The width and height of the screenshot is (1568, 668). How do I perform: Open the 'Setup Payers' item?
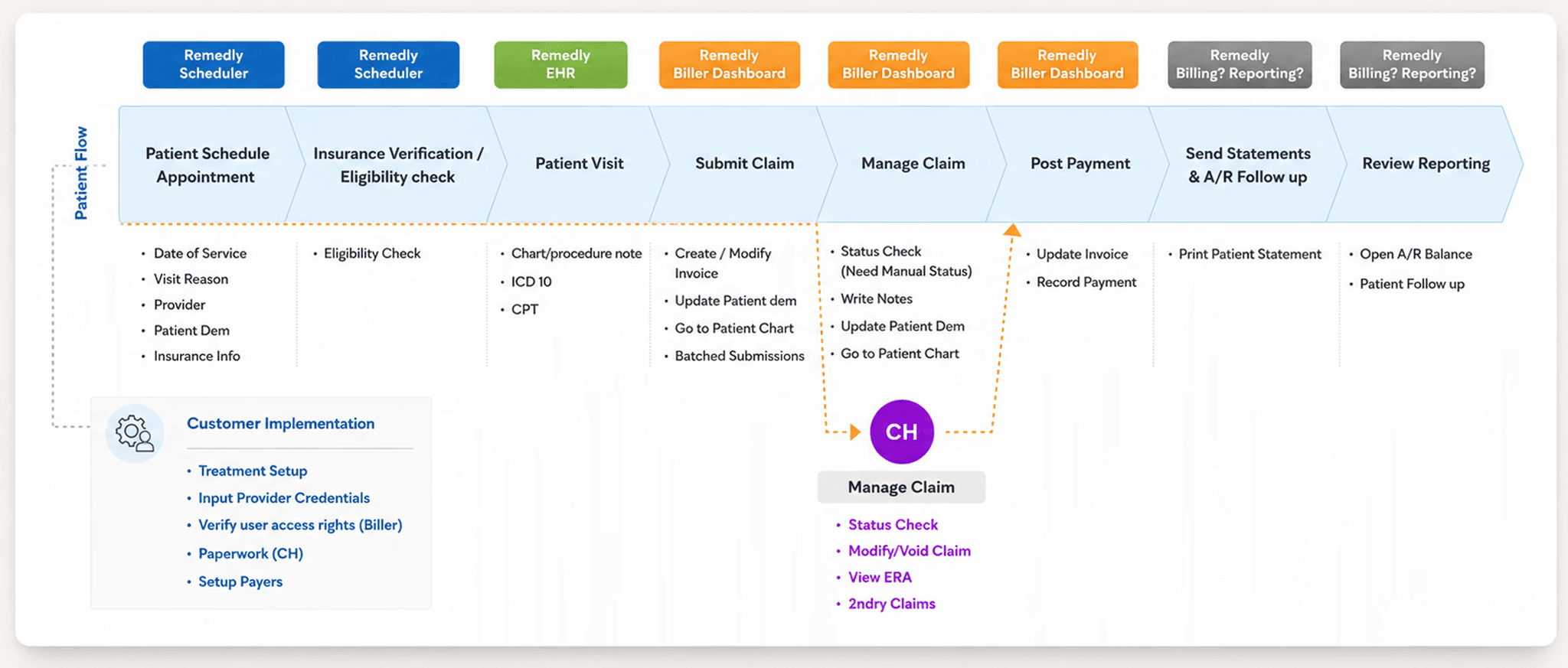pyautogui.click(x=240, y=582)
